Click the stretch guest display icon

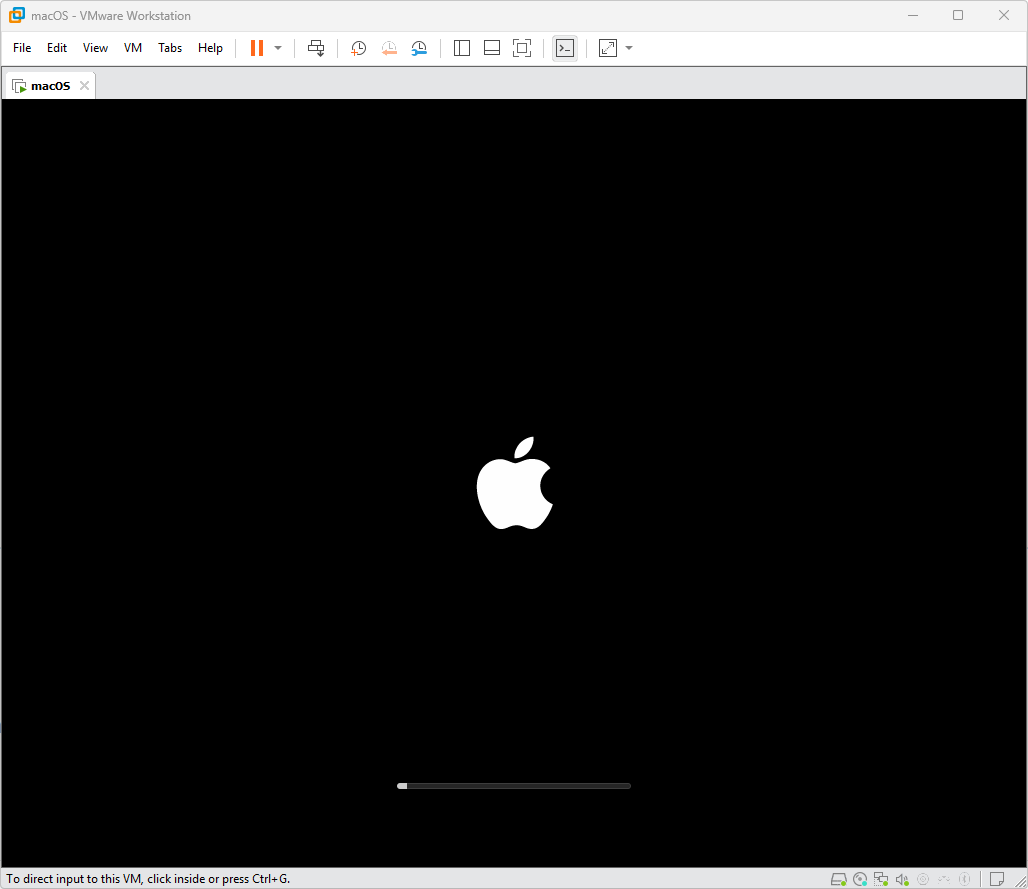608,48
